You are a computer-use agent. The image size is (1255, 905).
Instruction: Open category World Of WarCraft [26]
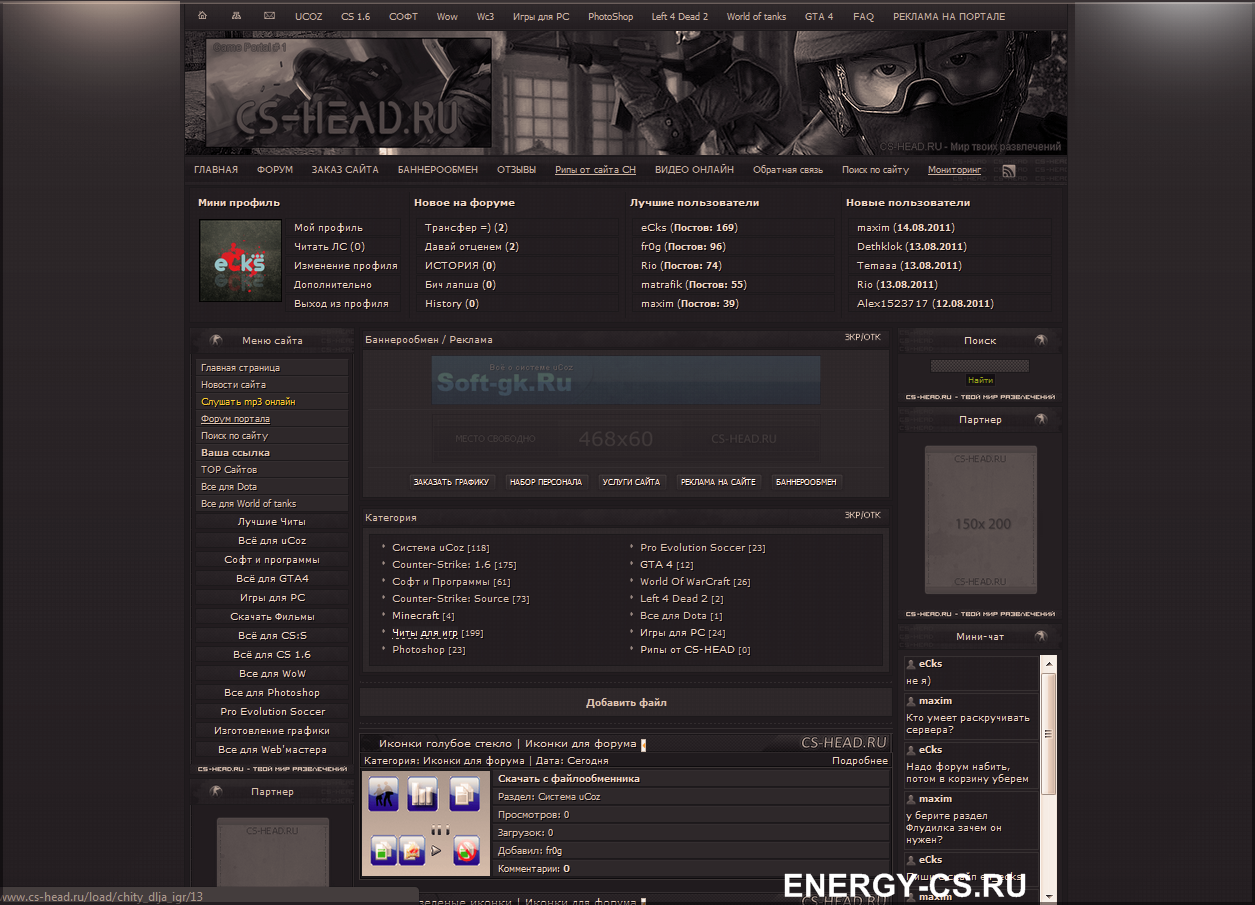(695, 582)
